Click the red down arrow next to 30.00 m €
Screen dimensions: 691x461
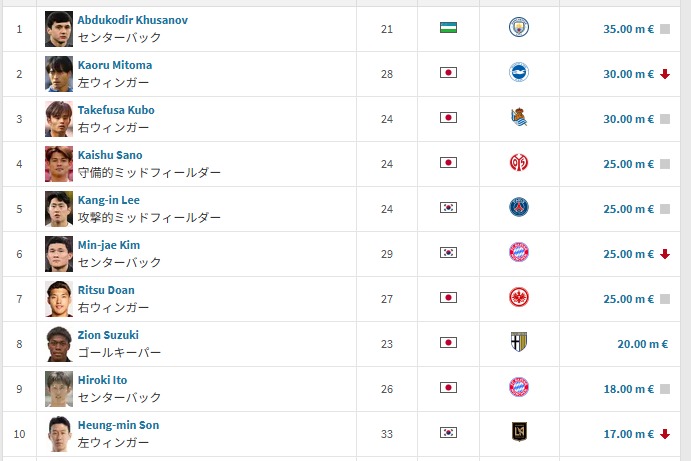tap(664, 74)
